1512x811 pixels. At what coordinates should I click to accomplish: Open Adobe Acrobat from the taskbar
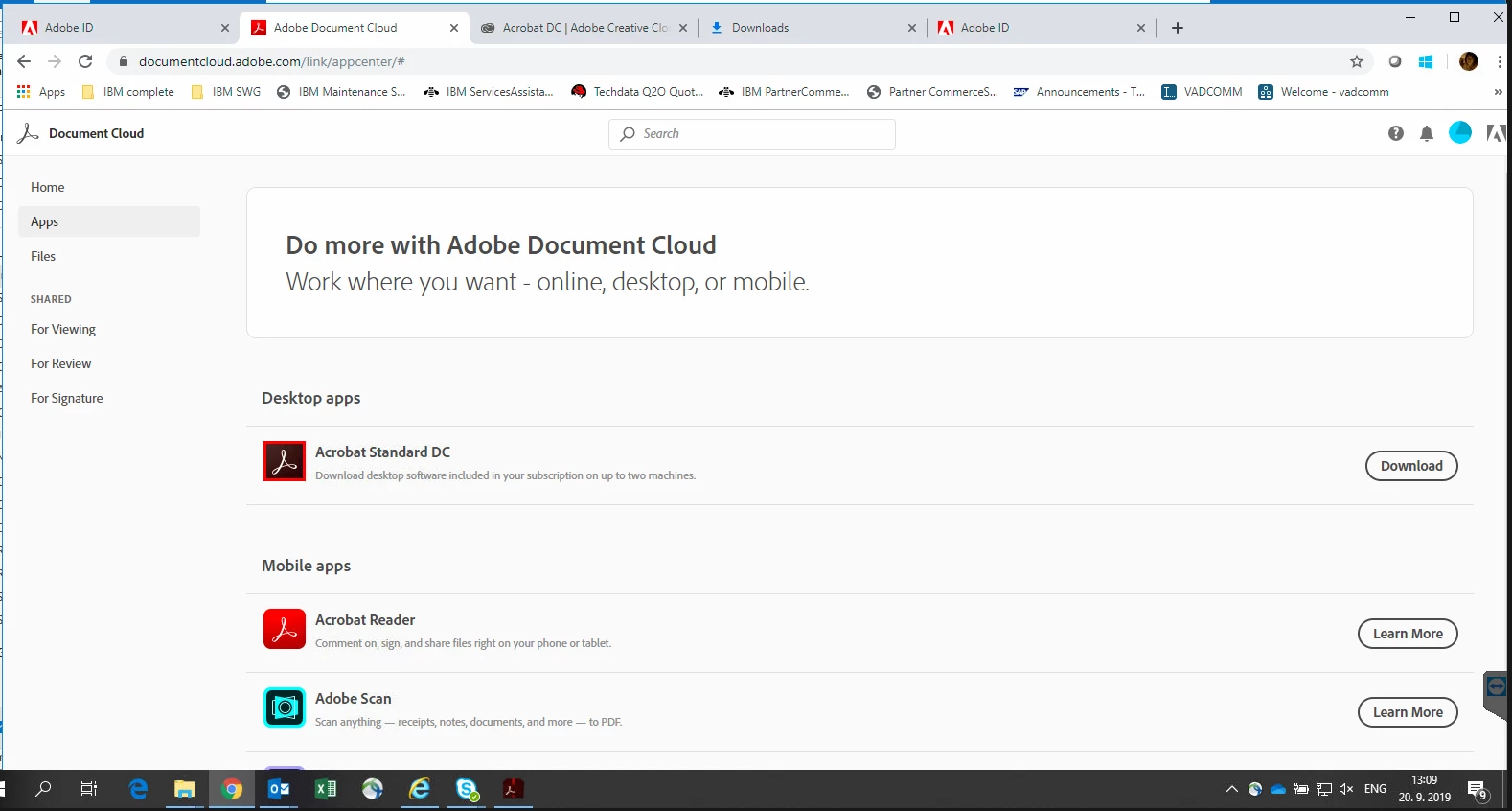tap(514, 789)
